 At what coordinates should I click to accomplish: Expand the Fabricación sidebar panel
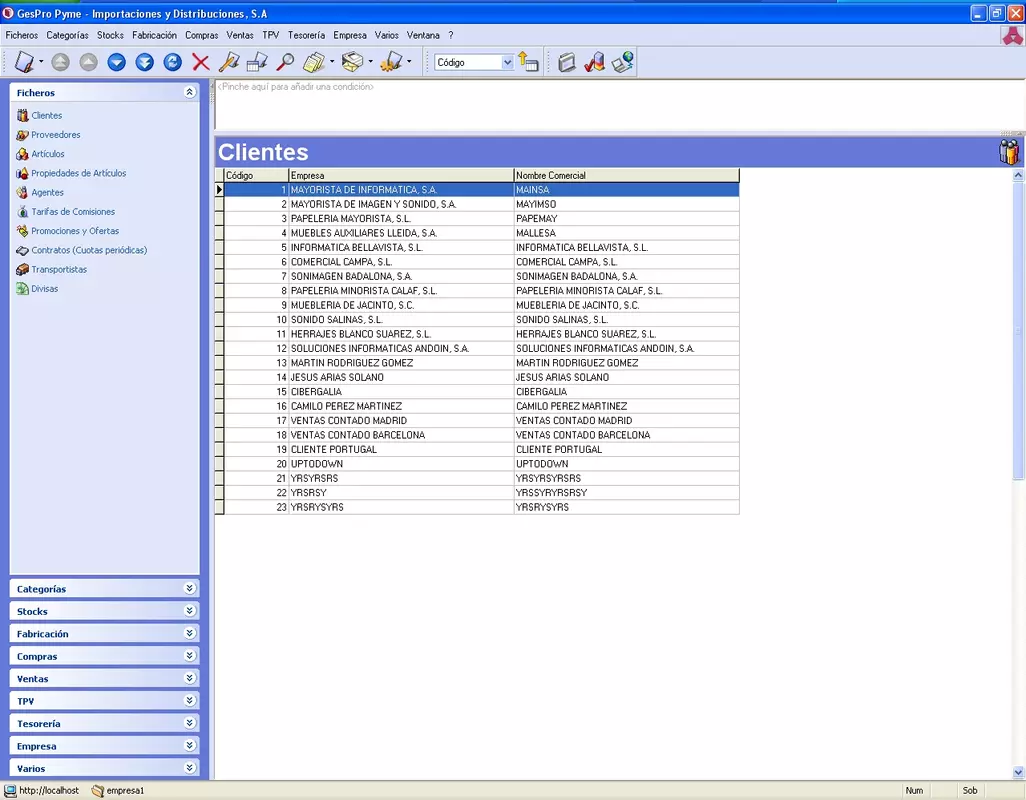[x=190, y=633]
